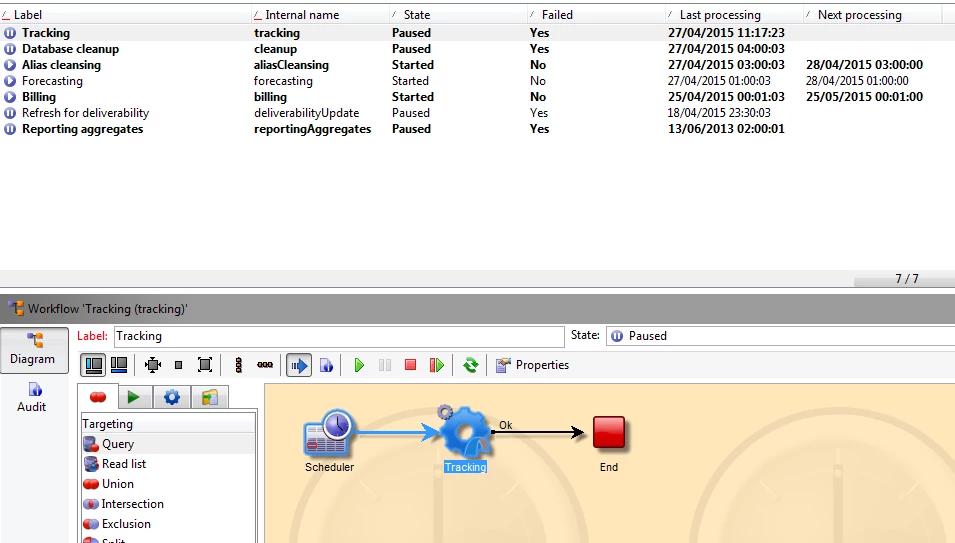
Task: Stop the workflow with red square button
Action: point(411,365)
